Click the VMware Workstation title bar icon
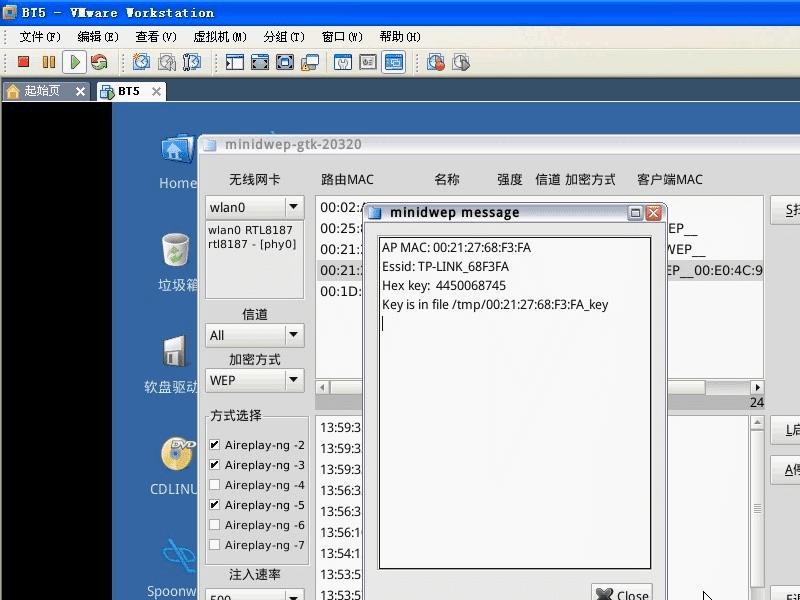 click(9, 12)
